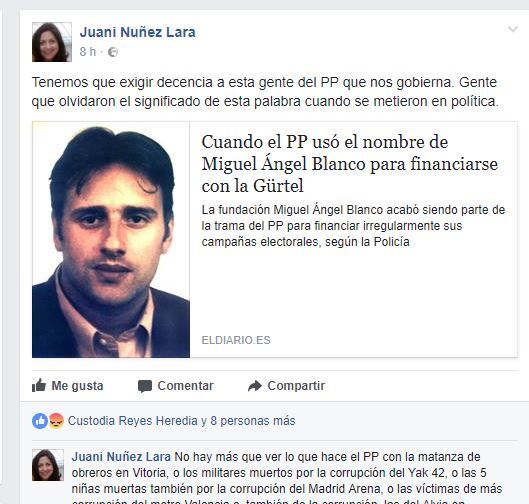The image size is (529, 504).
Task: Click the Compartir button text
Action: (296, 386)
